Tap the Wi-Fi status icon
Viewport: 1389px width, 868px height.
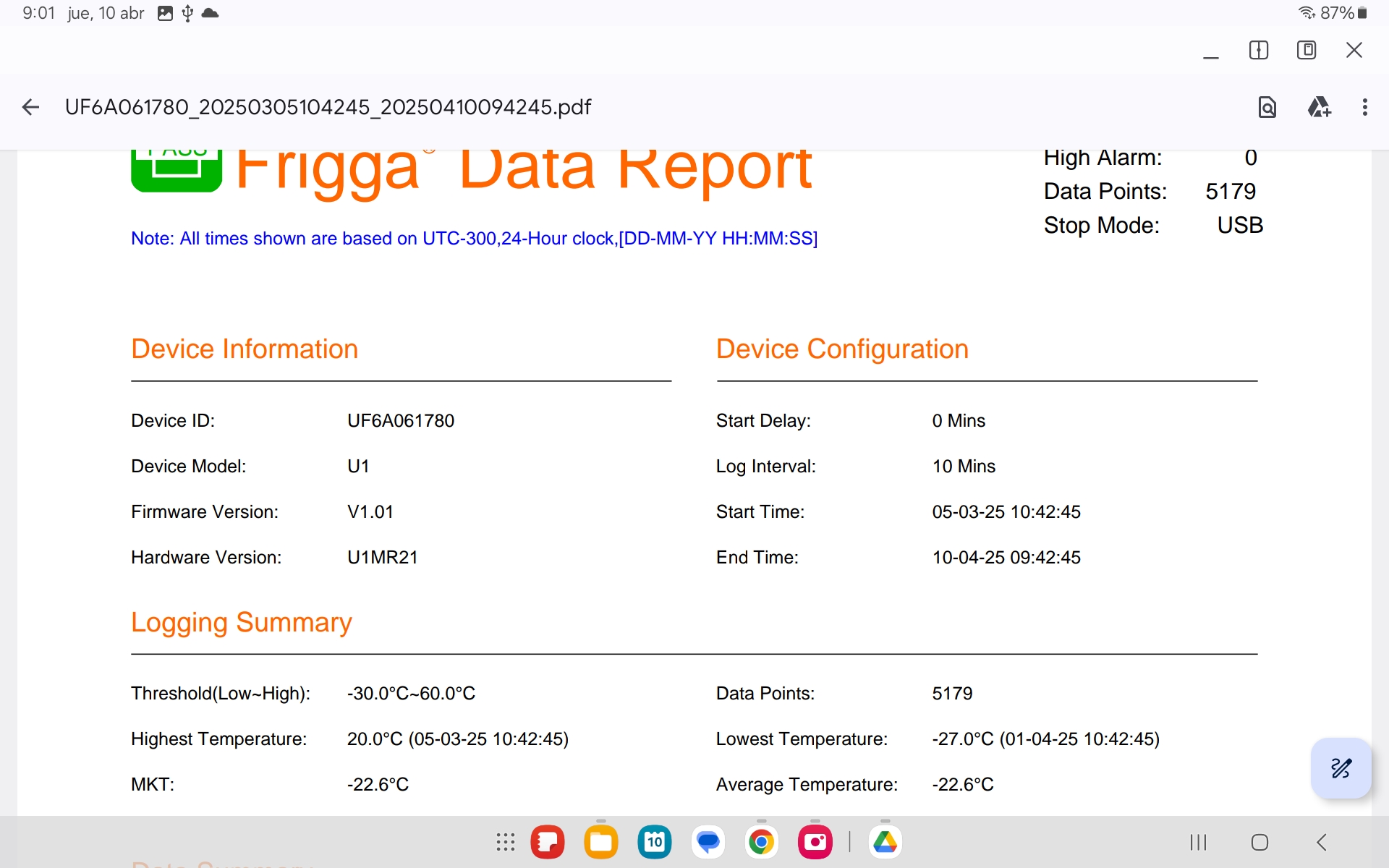pyautogui.click(x=1307, y=13)
